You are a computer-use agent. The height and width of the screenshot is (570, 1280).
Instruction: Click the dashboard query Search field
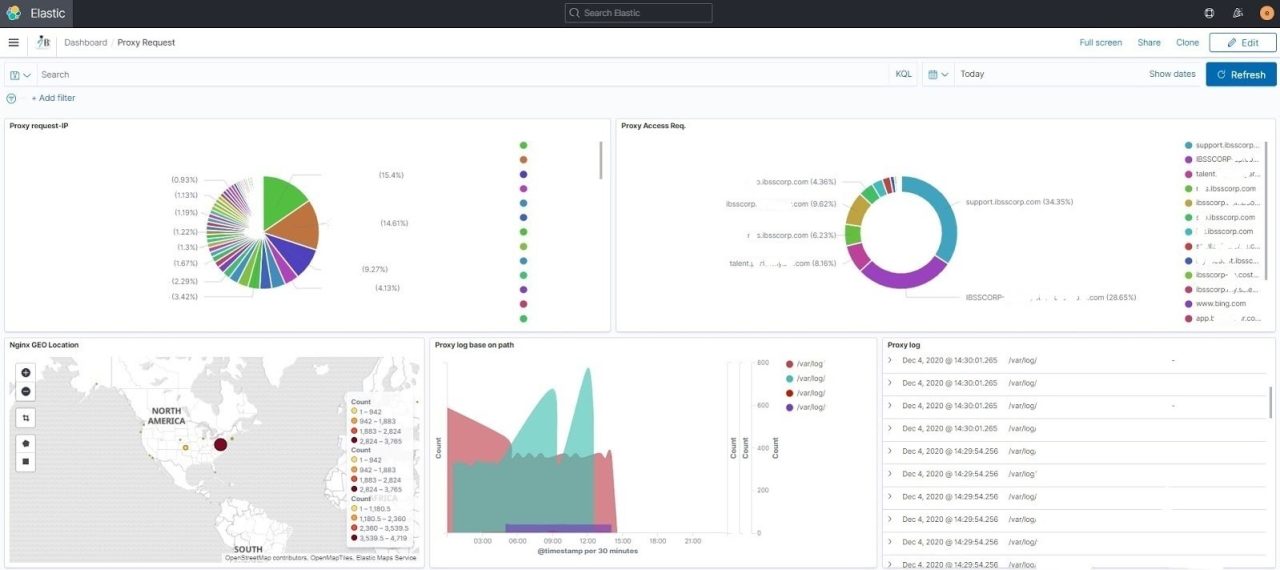pyautogui.click(x=462, y=74)
